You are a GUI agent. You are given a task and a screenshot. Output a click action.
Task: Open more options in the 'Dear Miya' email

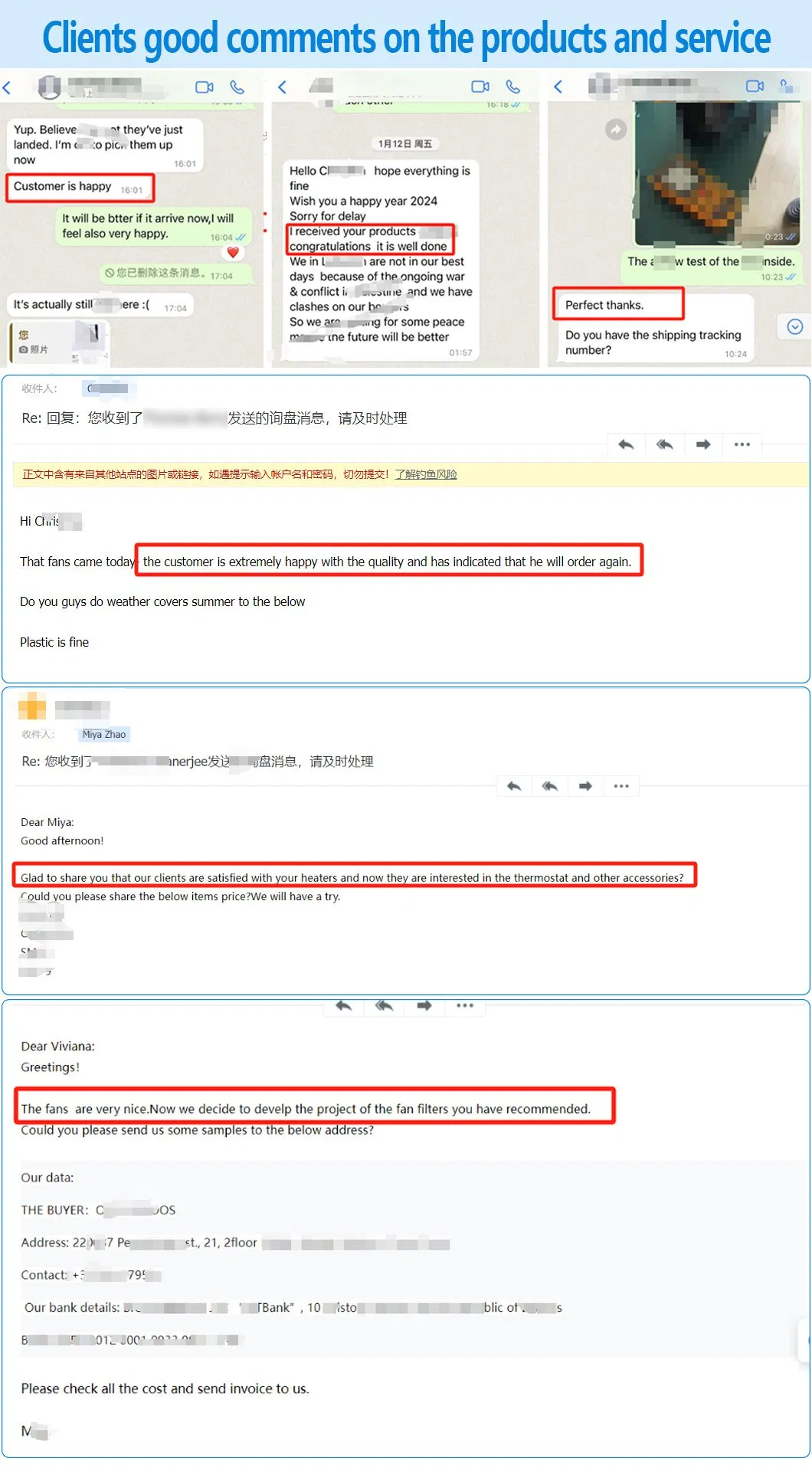(x=620, y=786)
